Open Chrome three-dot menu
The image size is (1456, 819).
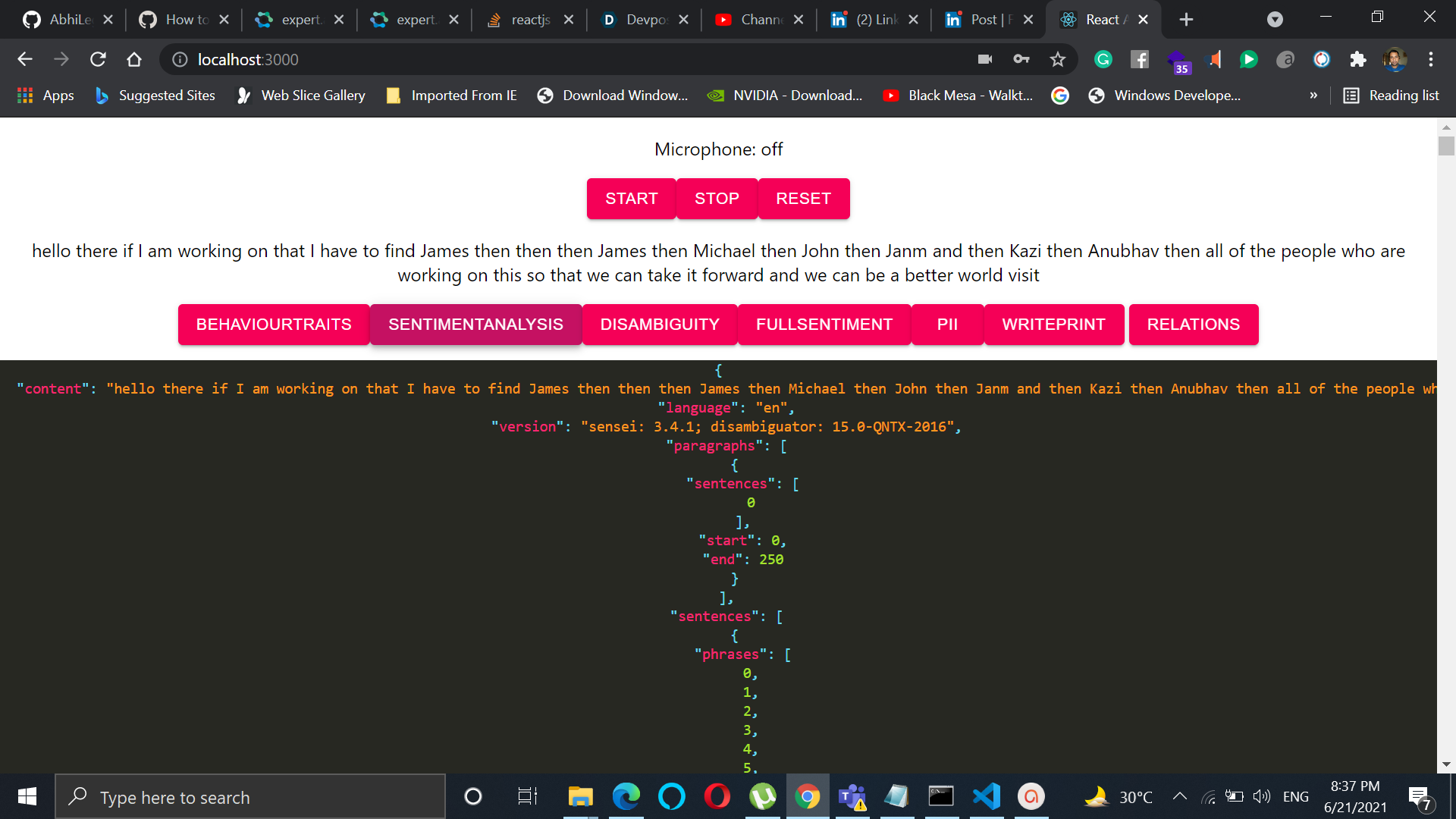(x=1431, y=59)
